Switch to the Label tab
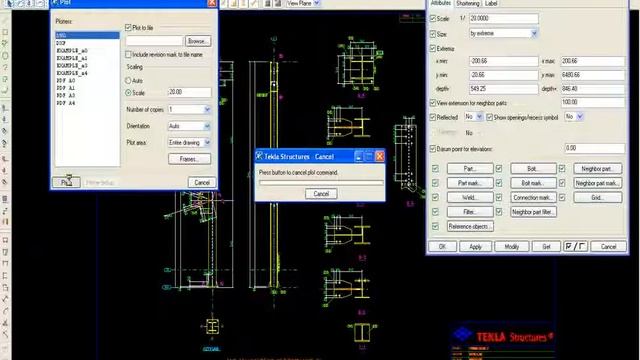 [491, 3]
